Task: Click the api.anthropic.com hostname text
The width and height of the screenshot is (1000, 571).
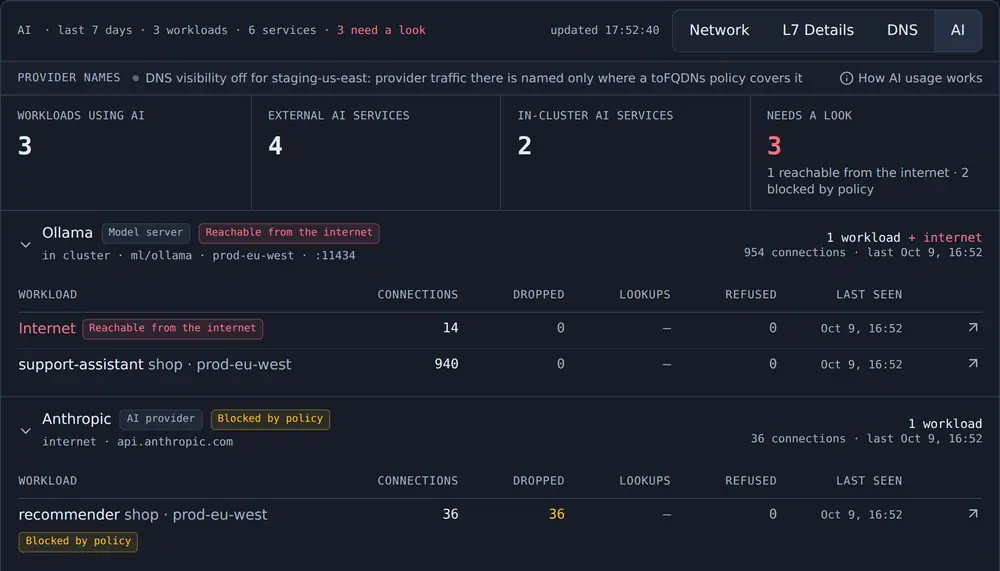Action: tap(175, 441)
